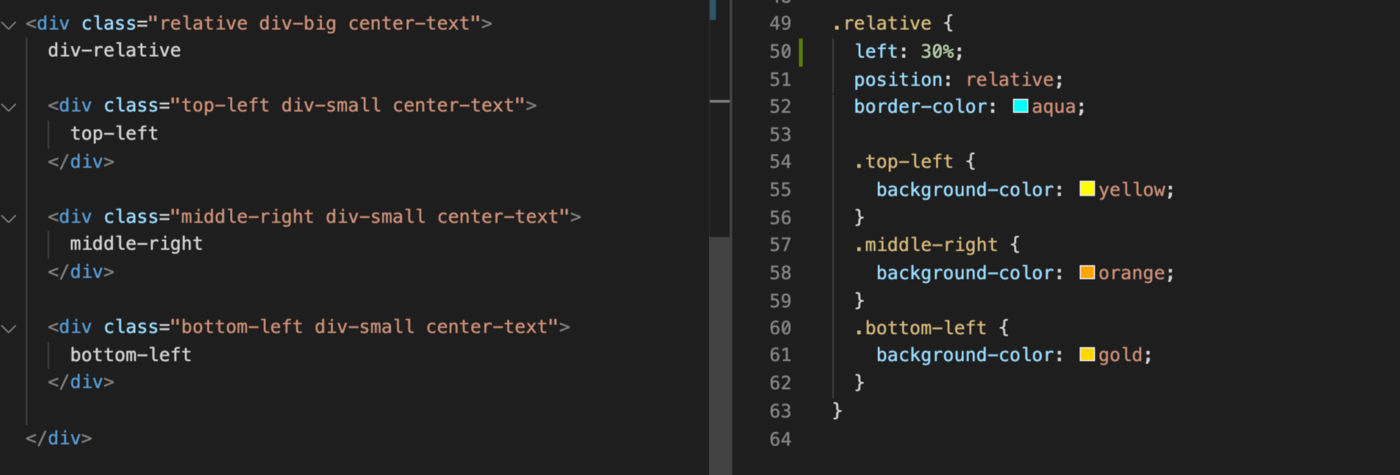This screenshot has width=1400, height=475.
Task: Click the "top-left div-small center-text" class string
Action: pos(348,105)
